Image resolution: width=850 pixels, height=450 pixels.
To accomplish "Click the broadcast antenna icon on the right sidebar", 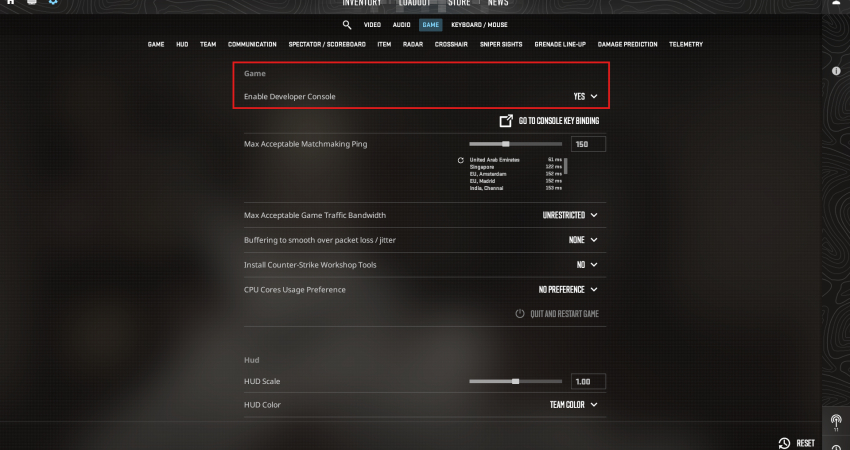I will point(836,420).
